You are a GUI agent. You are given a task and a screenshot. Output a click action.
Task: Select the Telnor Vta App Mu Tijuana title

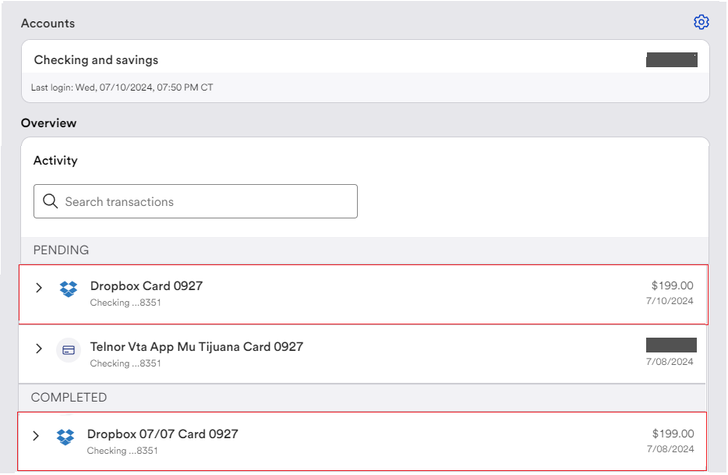point(196,347)
